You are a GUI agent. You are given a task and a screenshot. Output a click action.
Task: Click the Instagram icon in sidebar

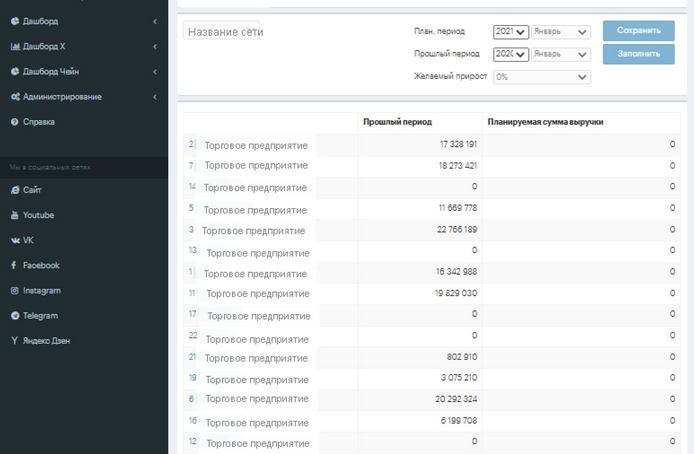15,290
